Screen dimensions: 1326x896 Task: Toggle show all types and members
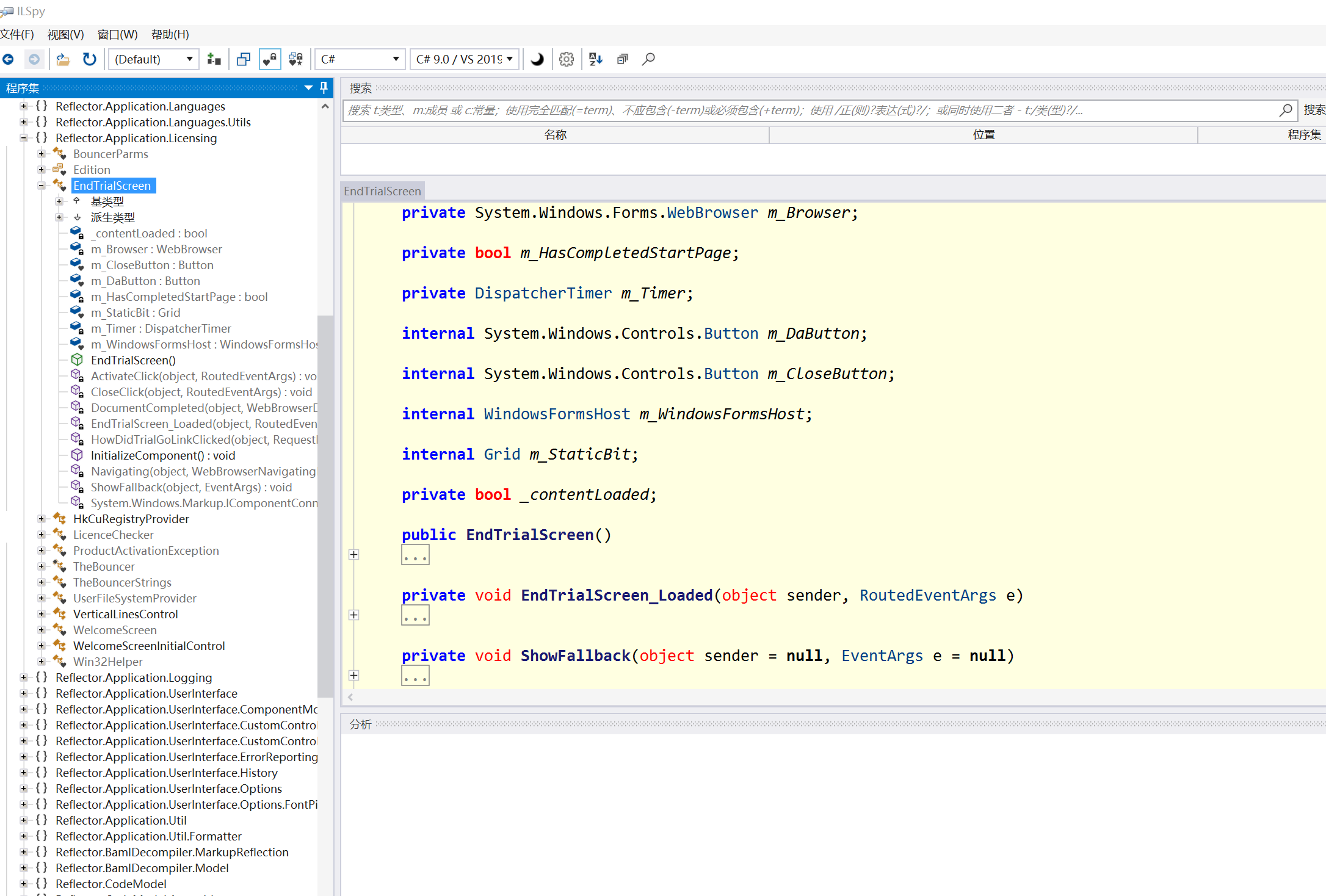296,59
